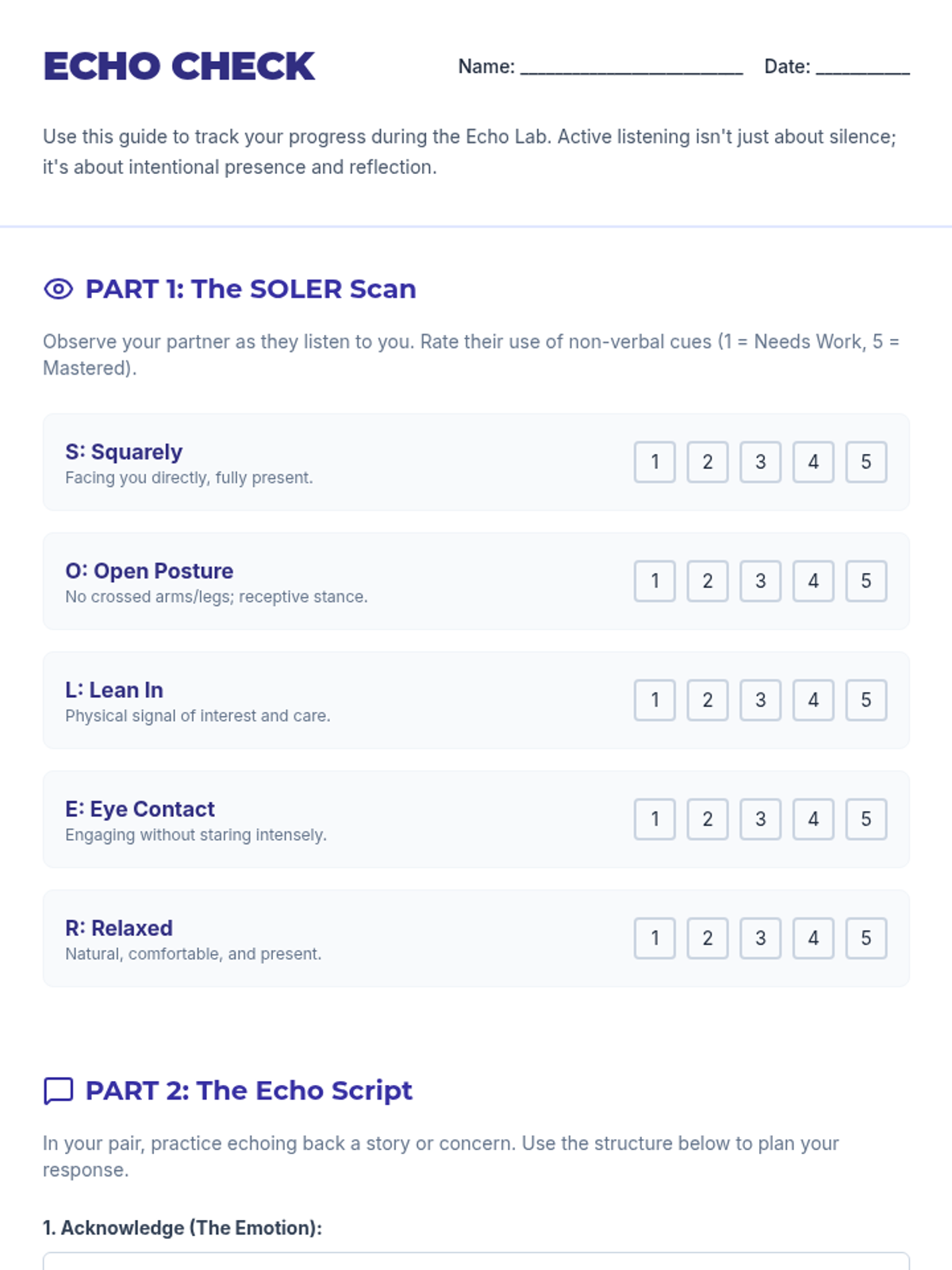Select rating 3 for Open Posture
The image size is (952, 1270).
click(x=761, y=581)
